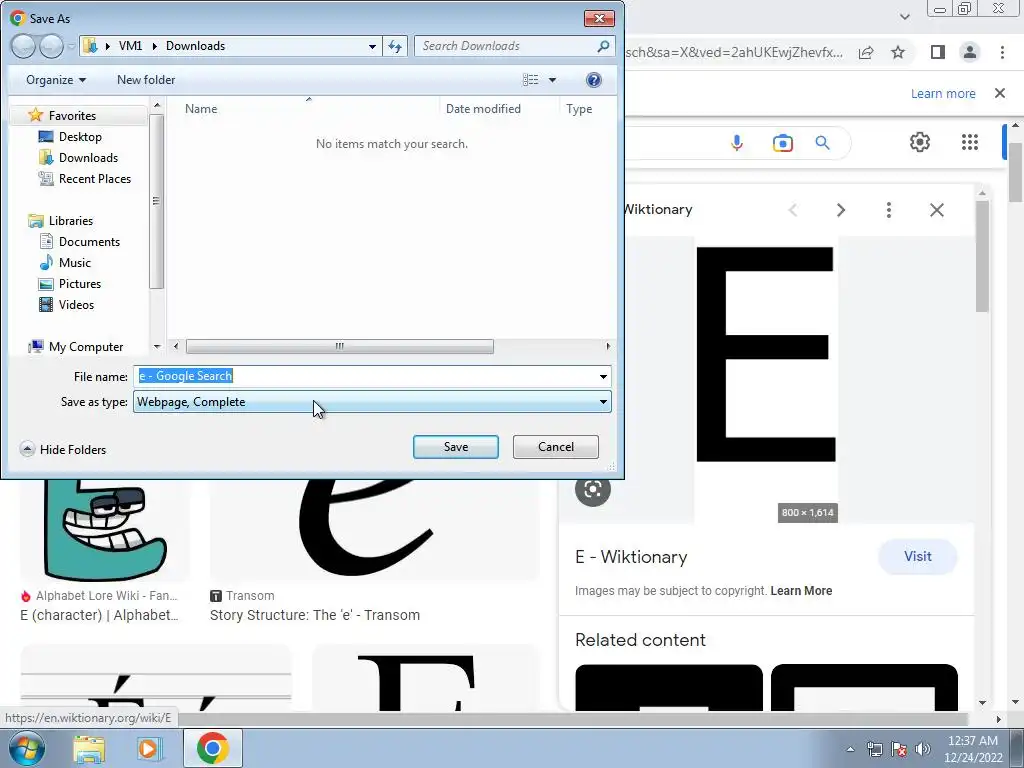The height and width of the screenshot is (768, 1024).
Task: Sort files by Name column header
Action: click(x=201, y=109)
